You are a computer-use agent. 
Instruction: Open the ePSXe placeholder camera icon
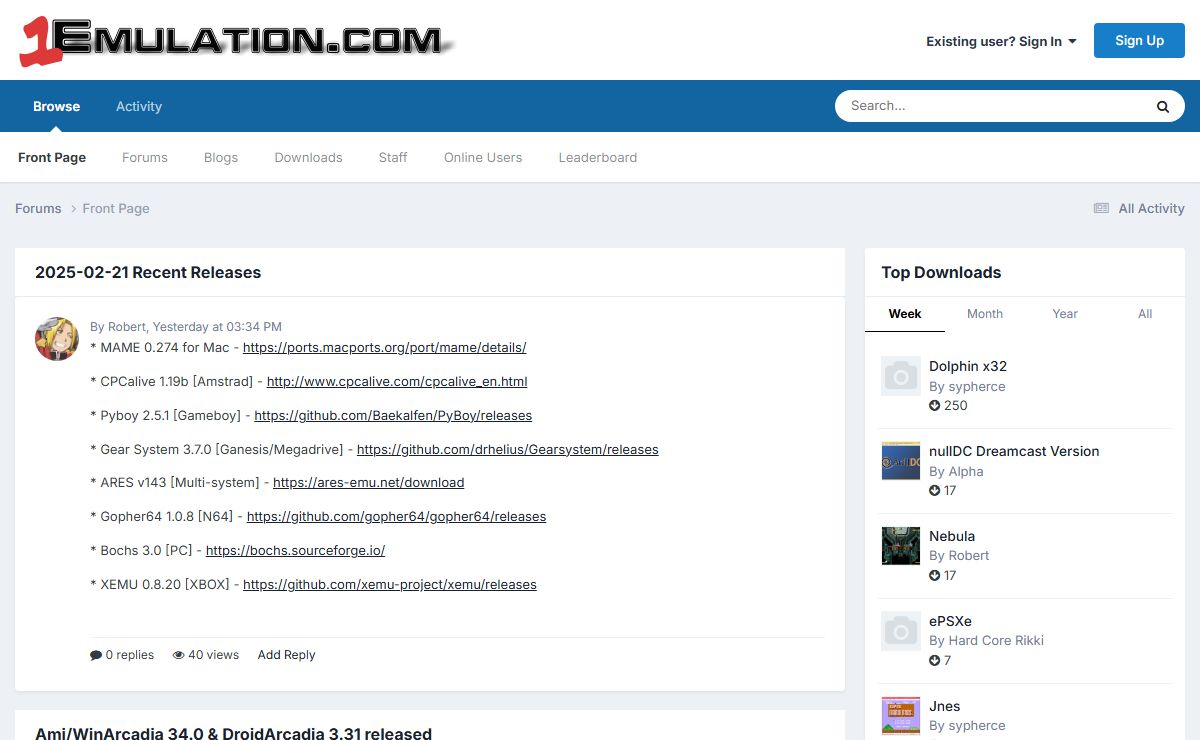[x=900, y=631]
